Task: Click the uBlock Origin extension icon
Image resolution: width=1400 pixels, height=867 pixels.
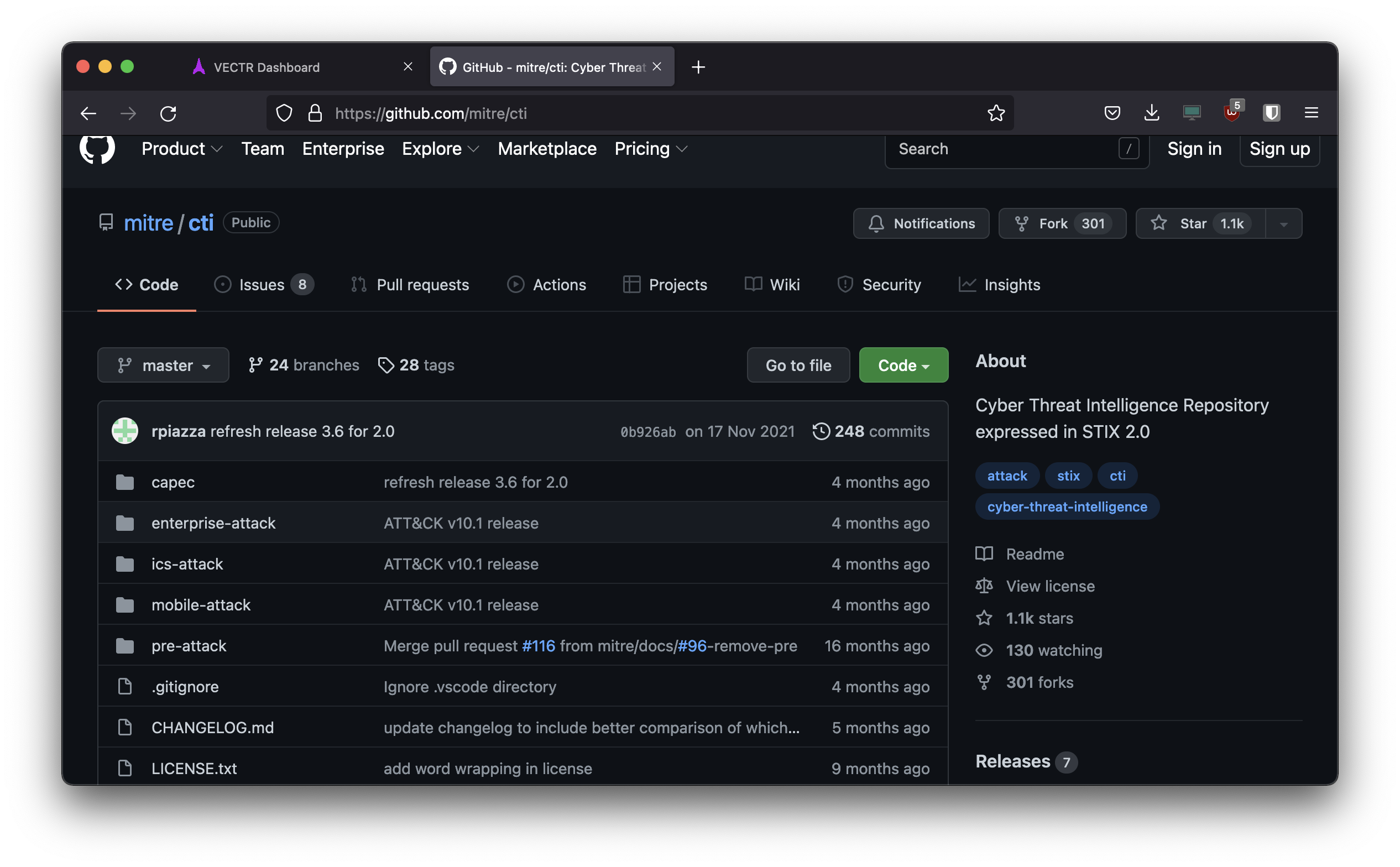Action: (x=1231, y=112)
